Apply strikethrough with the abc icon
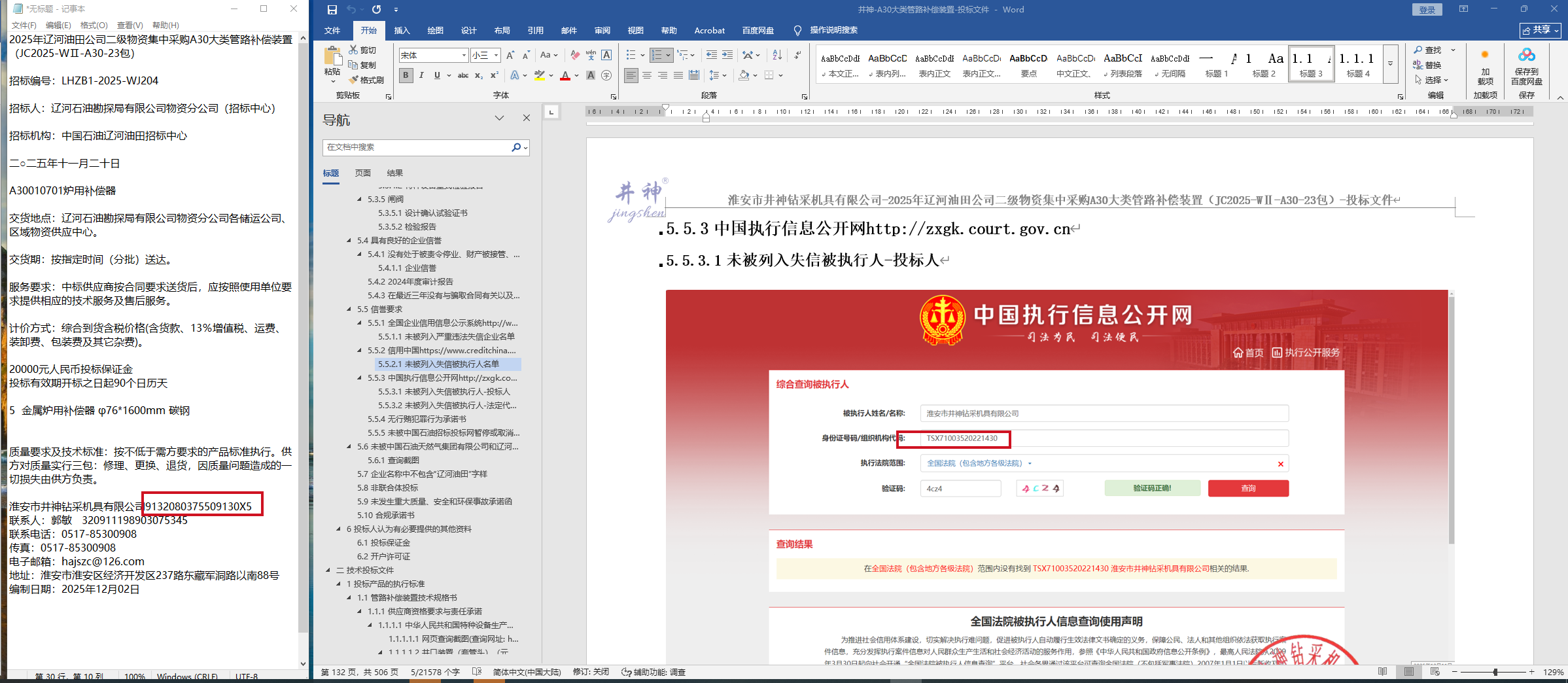The width and height of the screenshot is (1568, 683). 463,76
